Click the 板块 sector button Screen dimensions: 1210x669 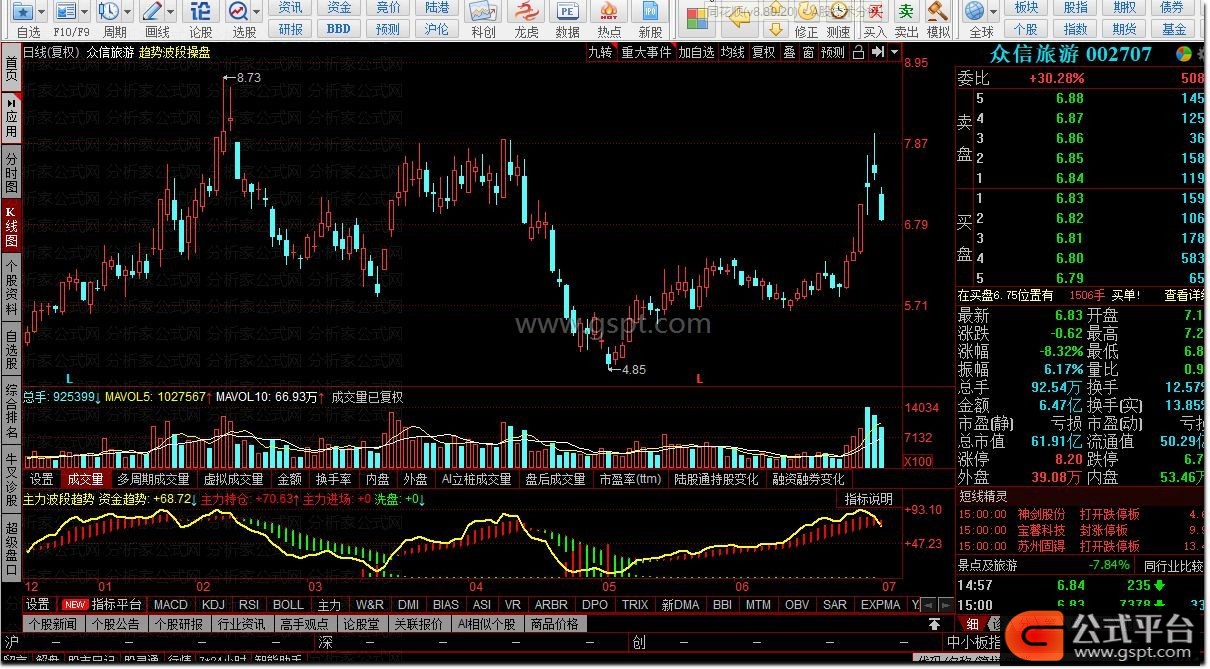pos(1027,8)
